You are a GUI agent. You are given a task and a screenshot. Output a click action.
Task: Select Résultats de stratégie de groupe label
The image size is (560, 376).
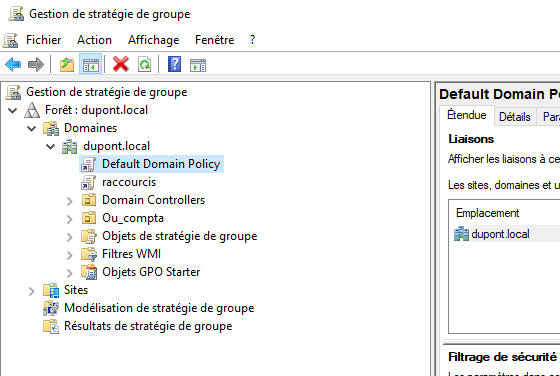[148, 326]
